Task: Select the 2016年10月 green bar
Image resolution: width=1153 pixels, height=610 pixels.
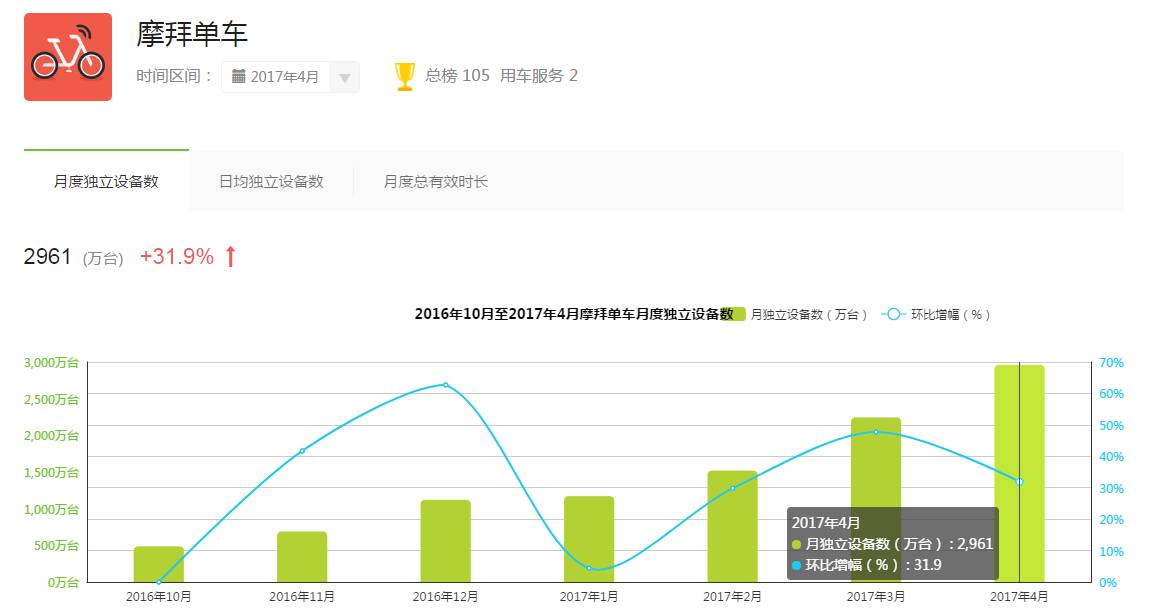Action: 159,564
